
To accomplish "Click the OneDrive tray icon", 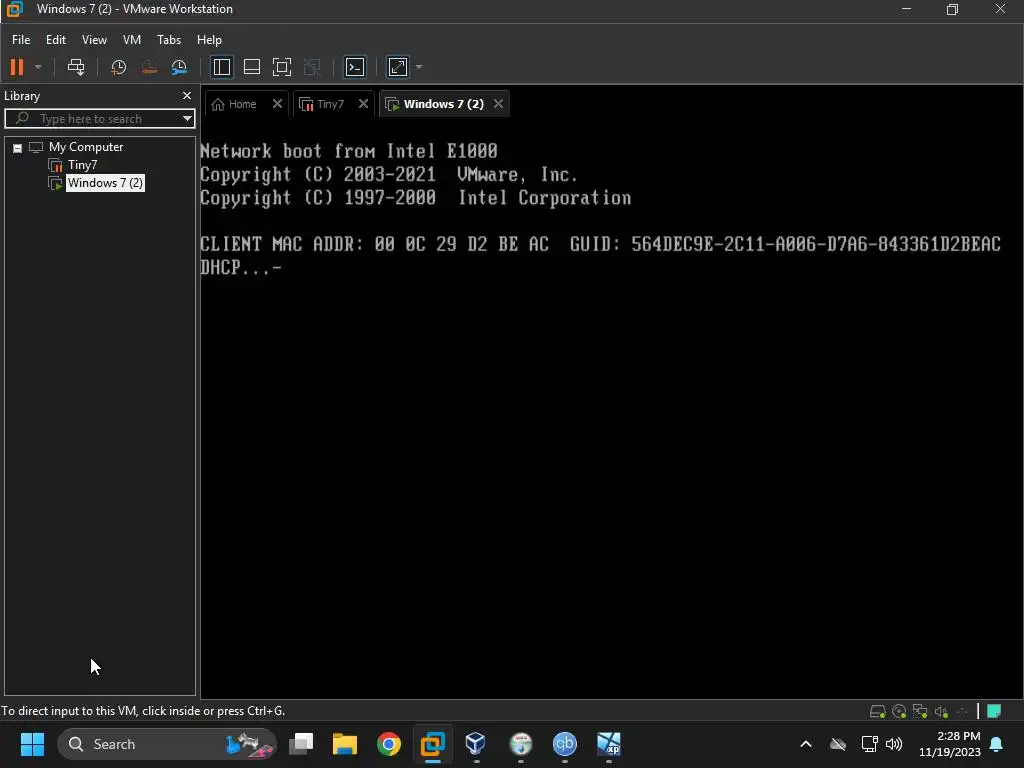I will tap(838, 744).
